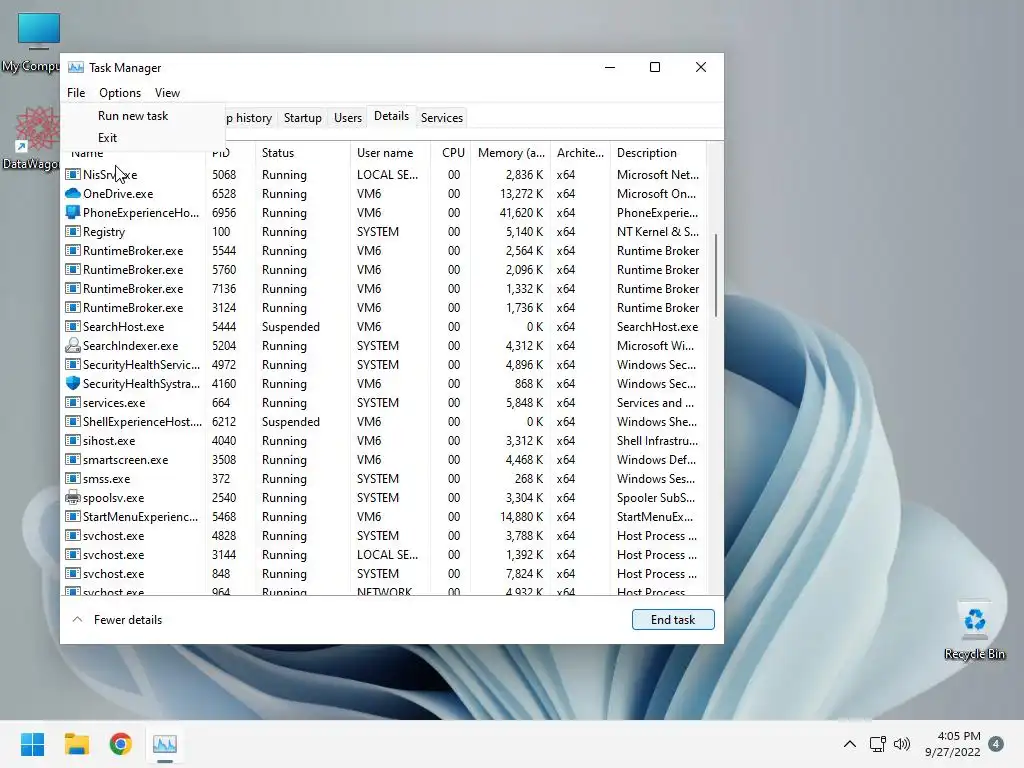This screenshot has width=1024, height=768.
Task: Launch Google Chrome from the taskbar
Action: point(120,744)
